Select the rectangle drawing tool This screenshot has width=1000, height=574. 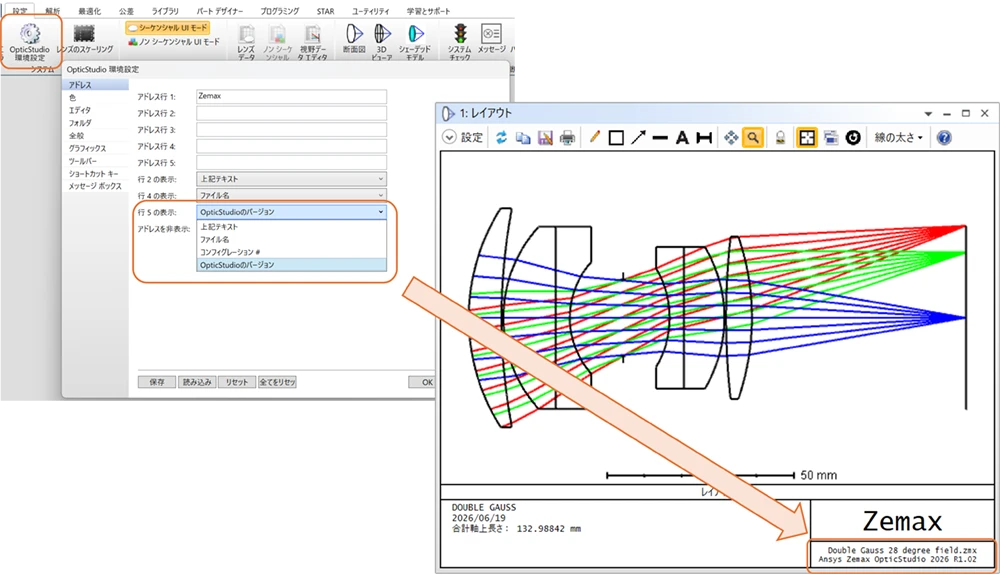pyautogui.click(x=616, y=137)
